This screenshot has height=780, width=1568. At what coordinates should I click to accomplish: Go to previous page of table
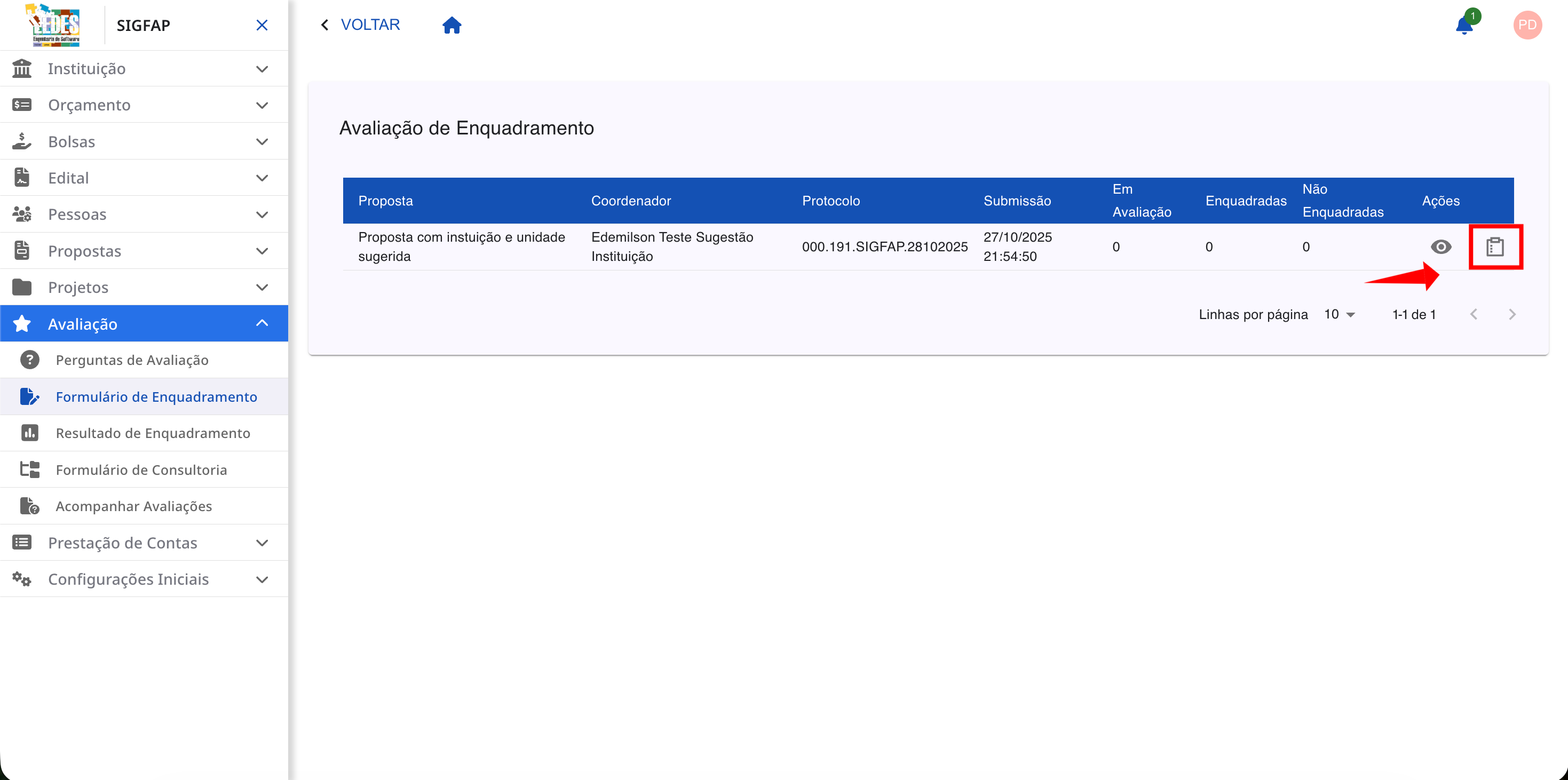(x=1474, y=315)
